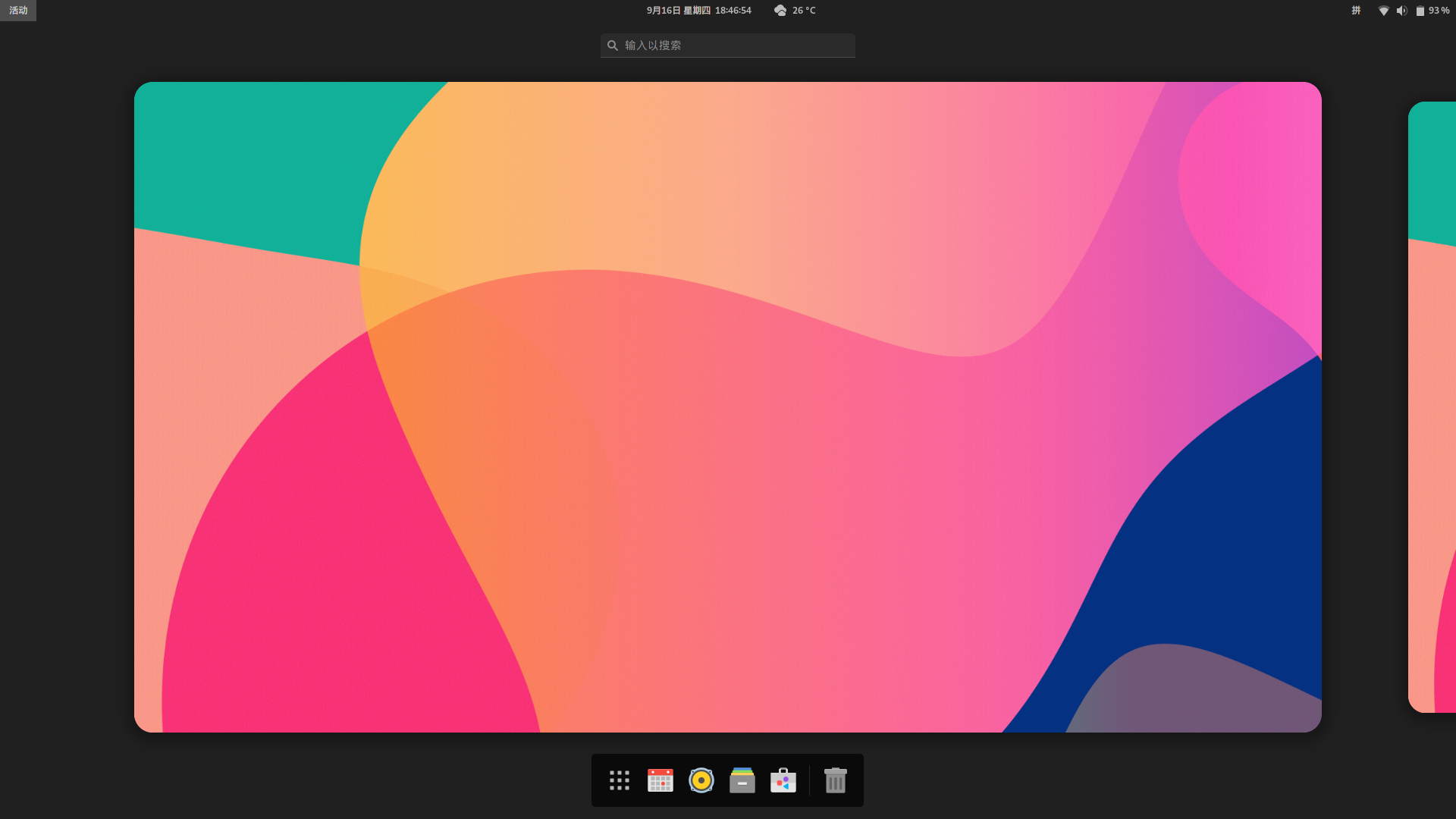Viewport: 1456px width, 819px height.
Task: Click the magnifier icon in the search box
Action: (613, 45)
